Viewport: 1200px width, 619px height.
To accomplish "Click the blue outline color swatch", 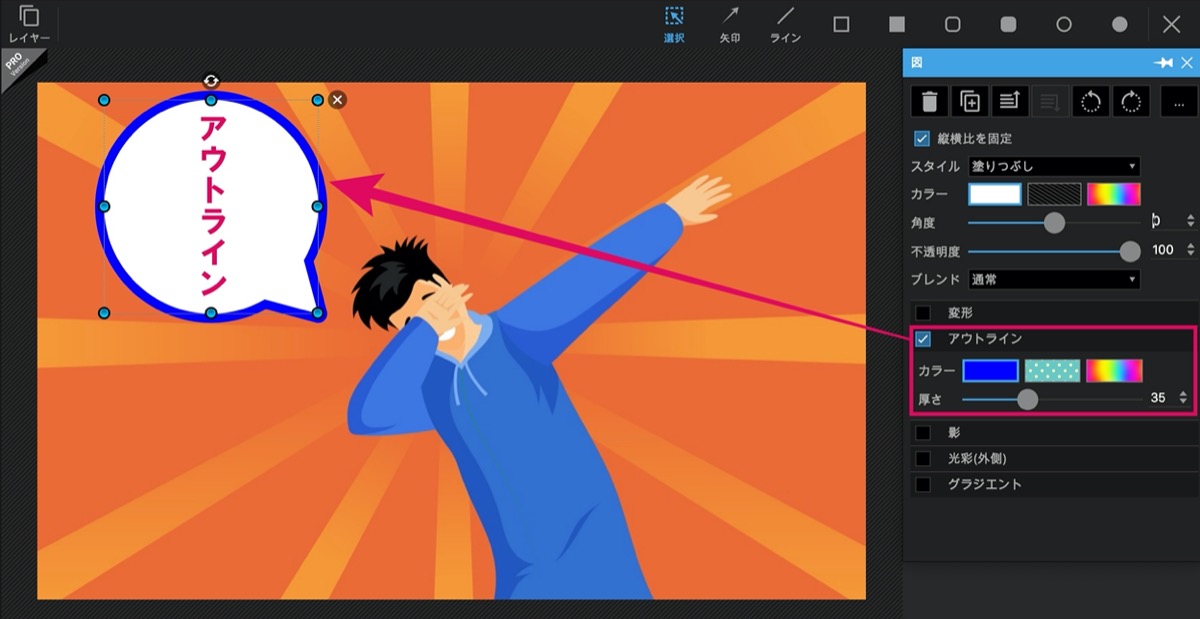I will pyautogui.click(x=990, y=371).
